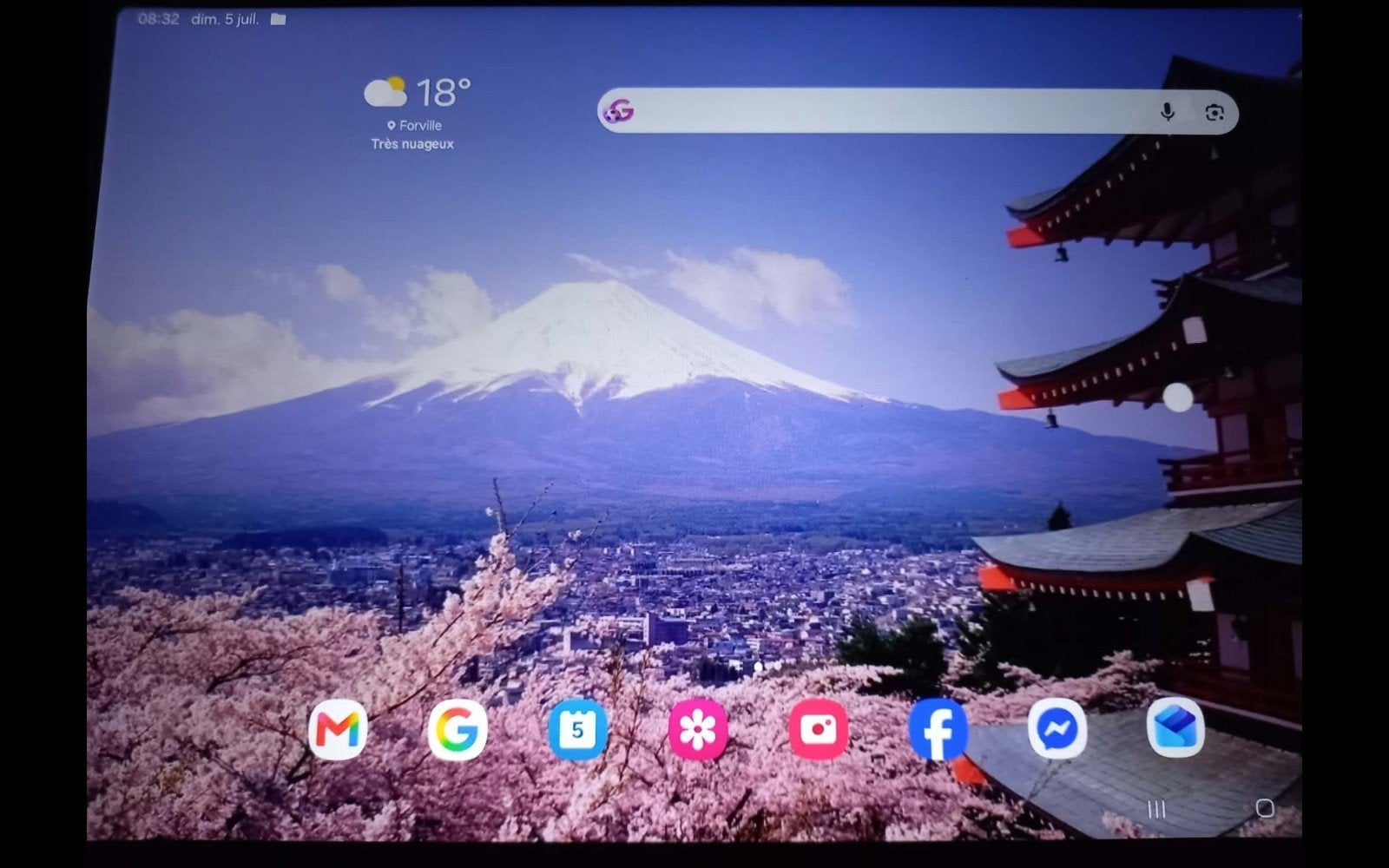
Task: Tap the floating white assistant circle
Action: (x=1178, y=398)
